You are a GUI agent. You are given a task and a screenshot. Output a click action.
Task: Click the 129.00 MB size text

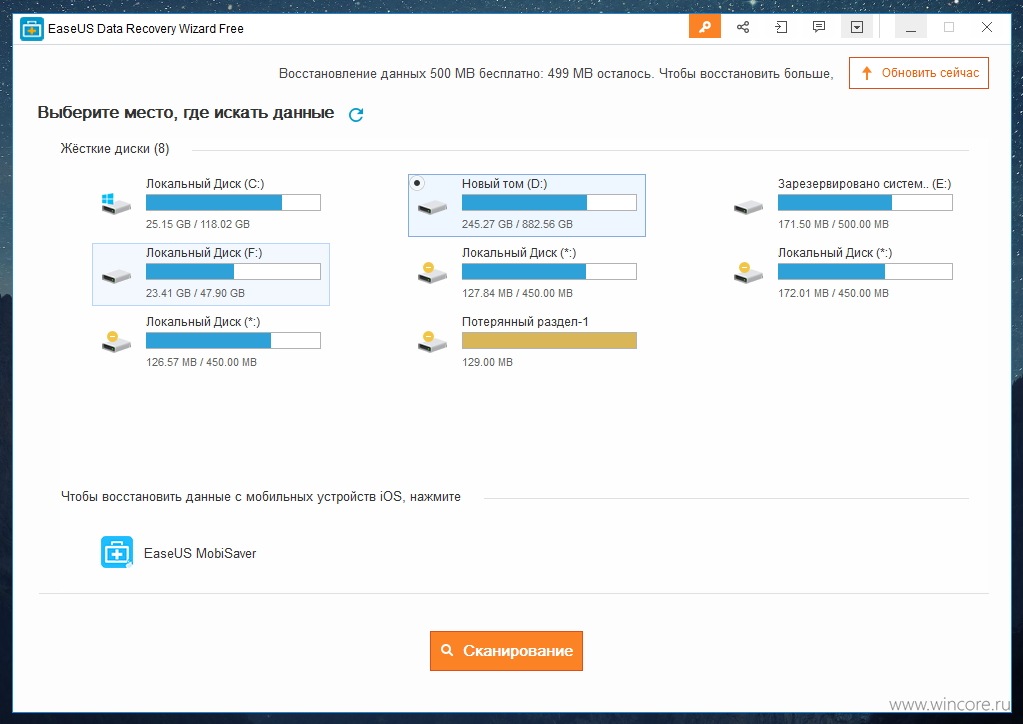pyautogui.click(x=487, y=362)
